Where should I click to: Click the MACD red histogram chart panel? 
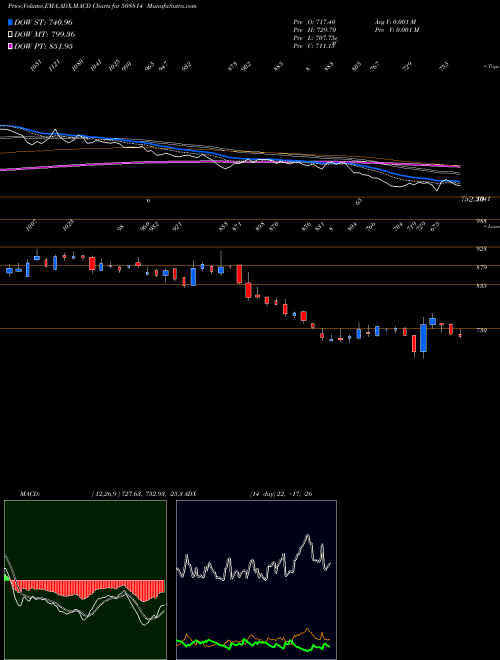pyautogui.click(x=85, y=580)
